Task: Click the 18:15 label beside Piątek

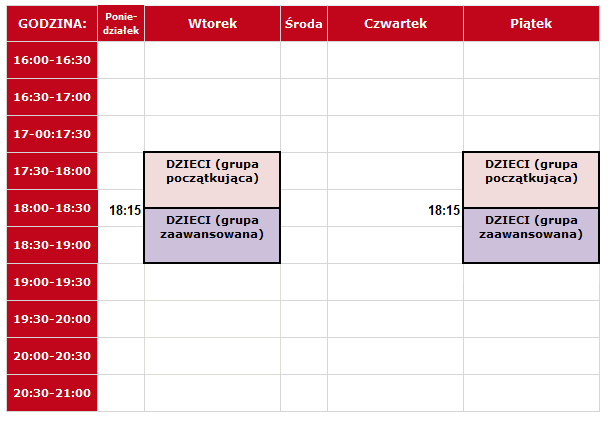Action: tap(444, 210)
